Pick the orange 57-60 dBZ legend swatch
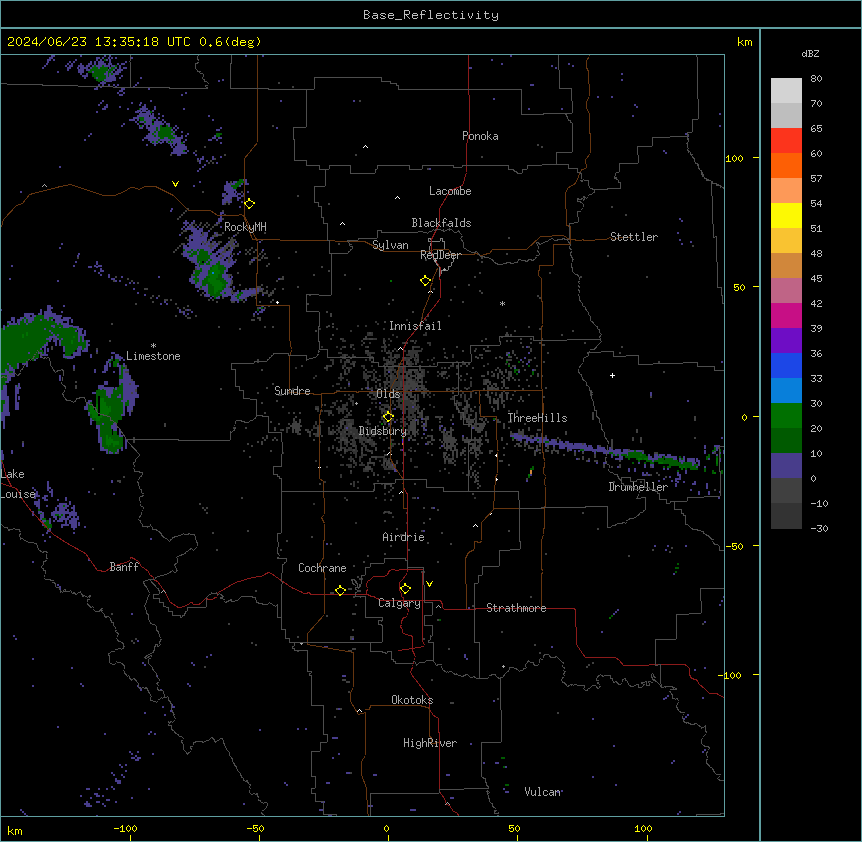862x842 pixels. point(786,165)
